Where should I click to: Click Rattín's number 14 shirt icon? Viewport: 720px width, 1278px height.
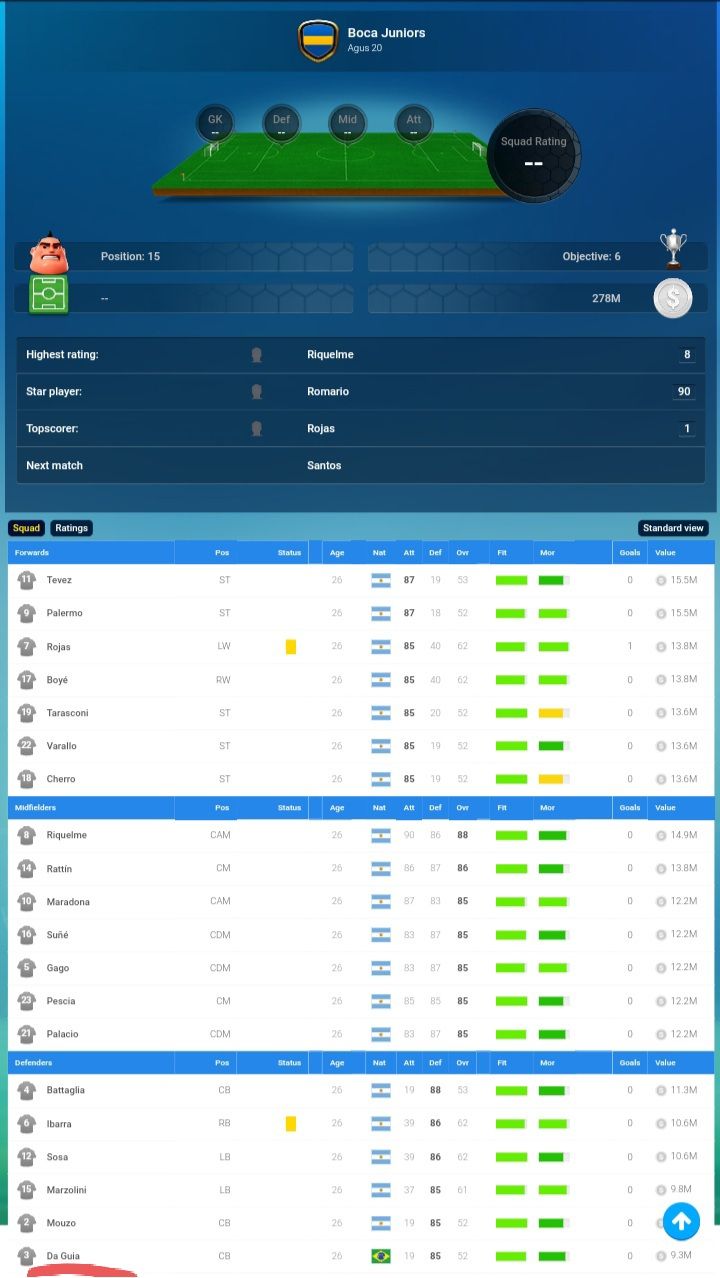pyautogui.click(x=26, y=868)
